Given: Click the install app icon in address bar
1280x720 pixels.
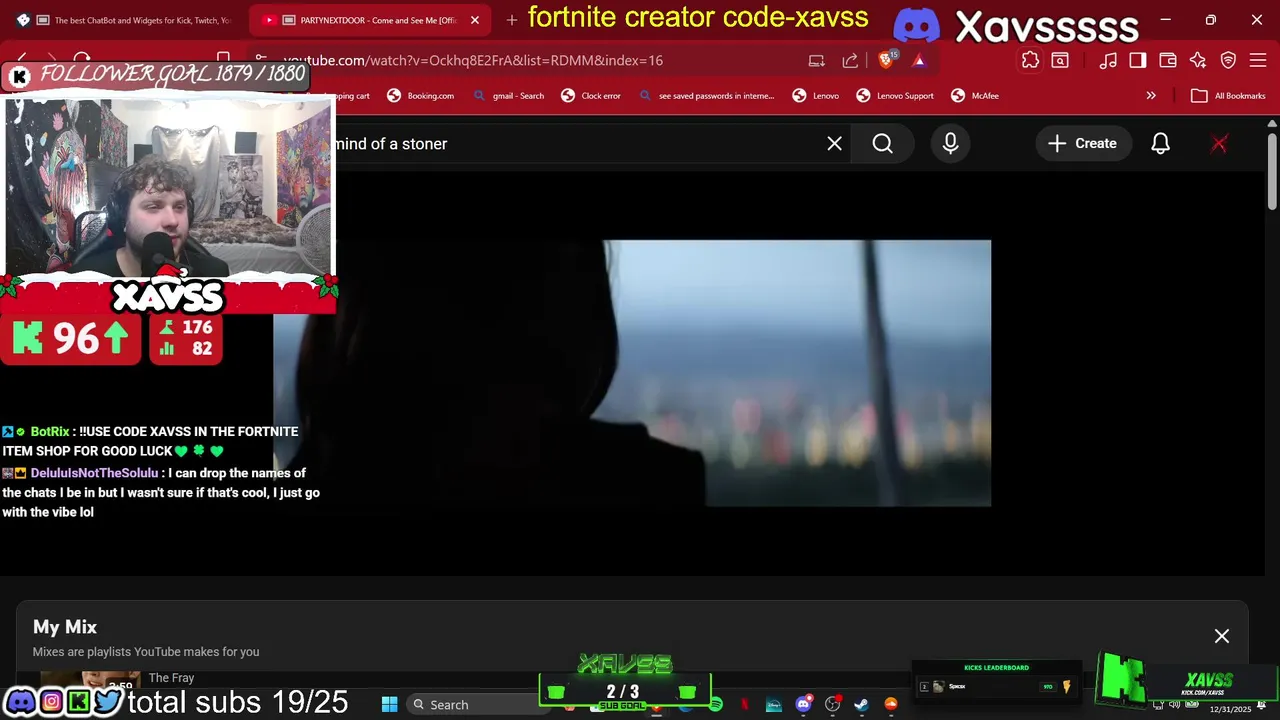Looking at the screenshot, I should 817,60.
